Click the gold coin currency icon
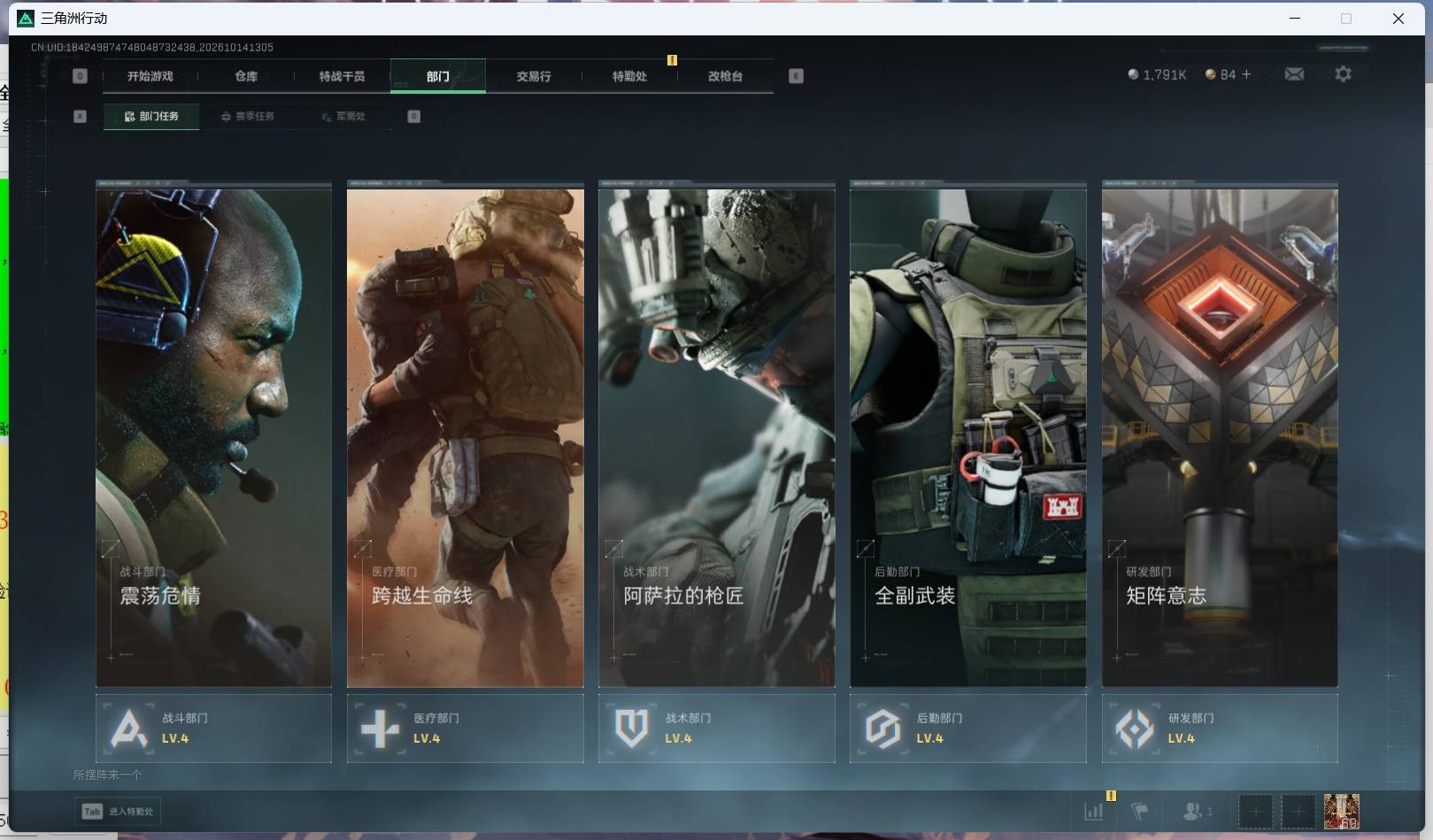1433x840 pixels. point(1210,74)
